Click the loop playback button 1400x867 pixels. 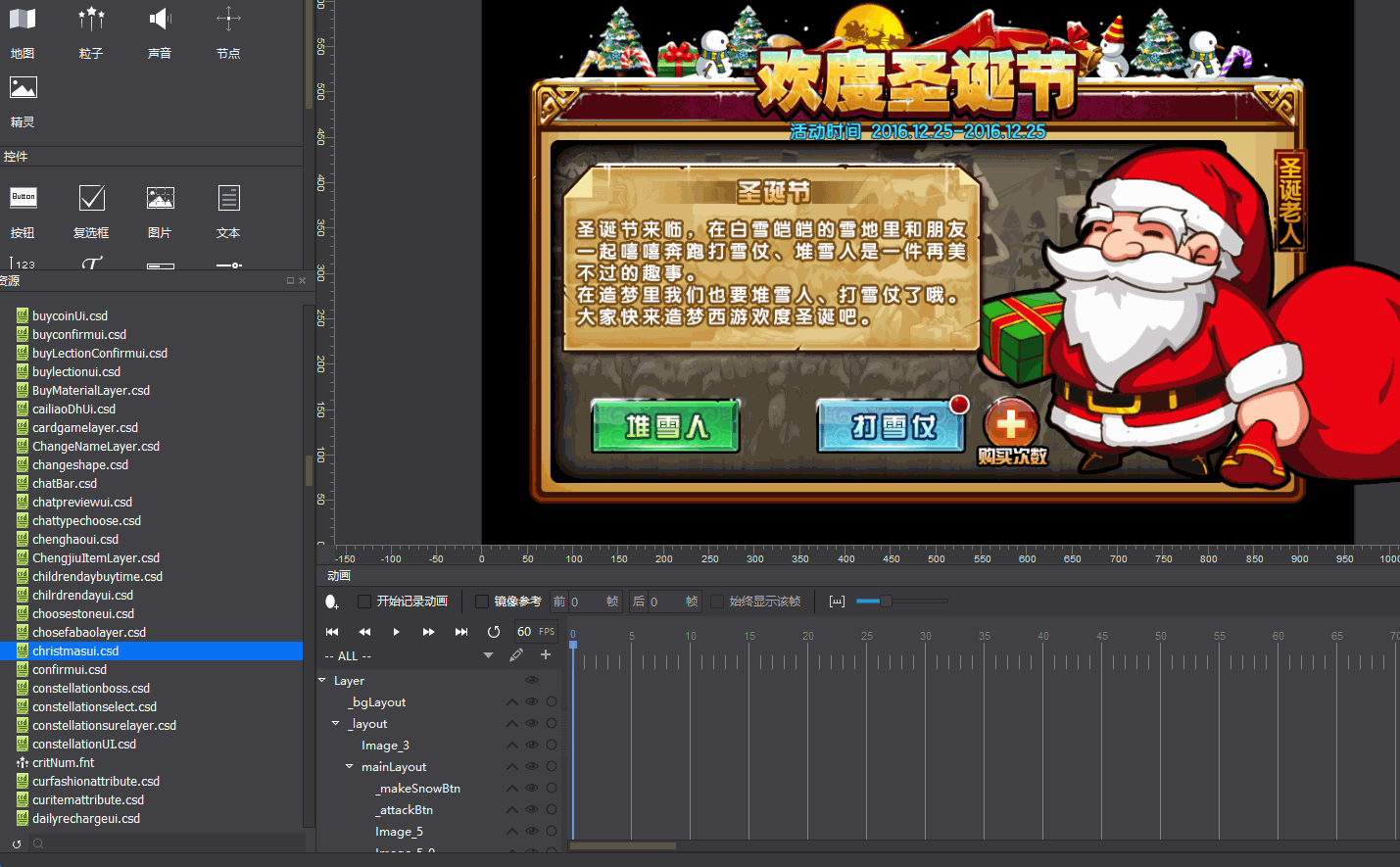(x=494, y=632)
